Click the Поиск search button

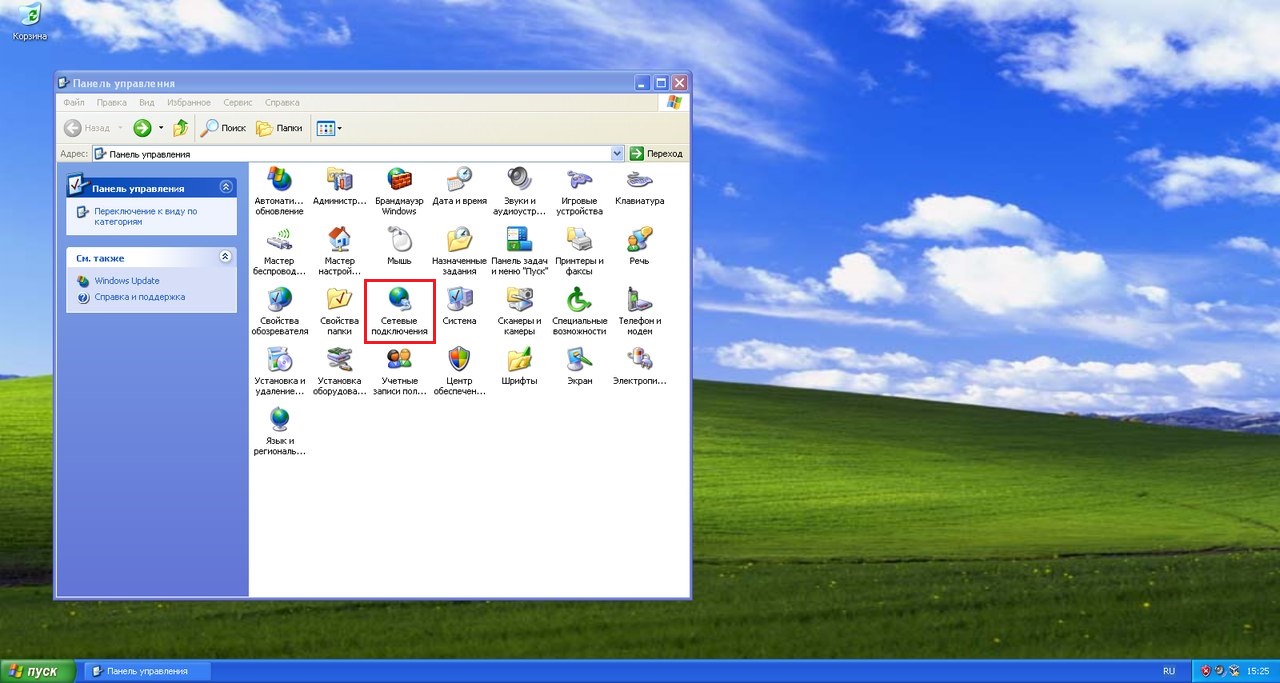(x=223, y=128)
